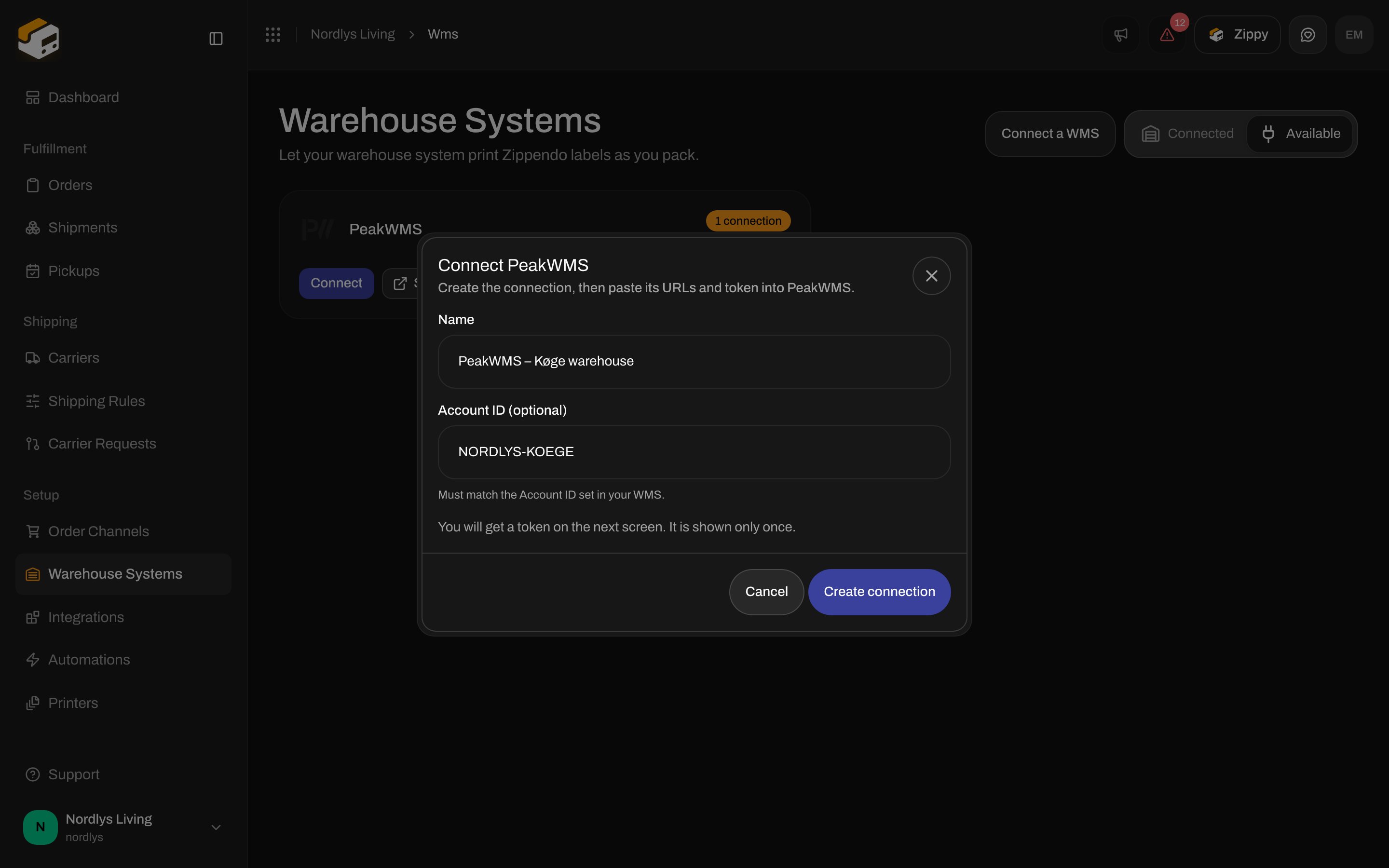This screenshot has width=1389, height=868.
Task: Click the Support question mark icon
Action: click(33, 774)
